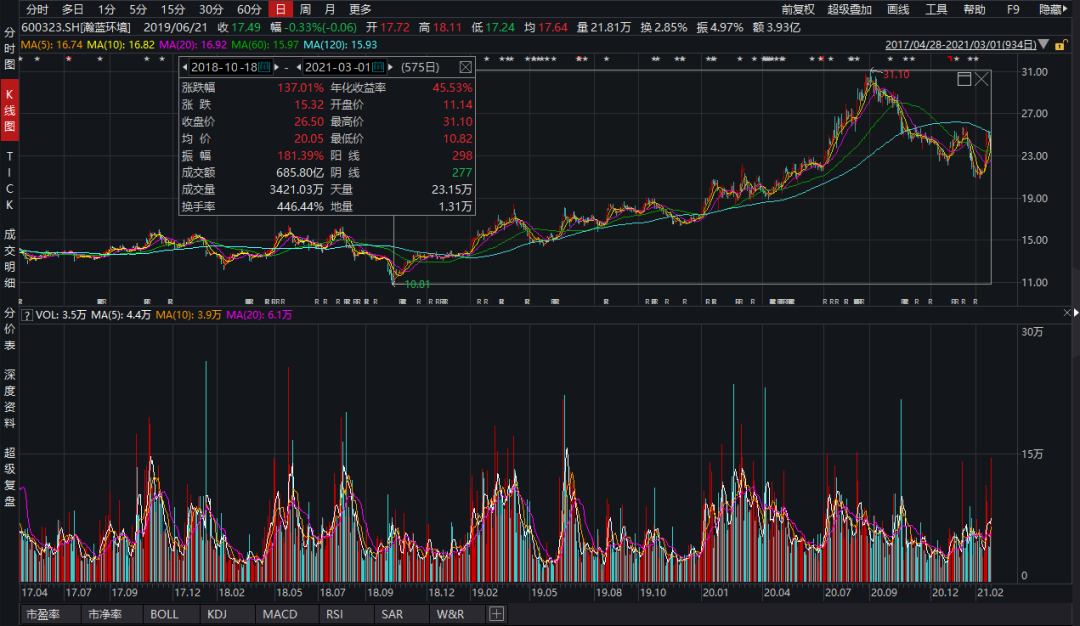Open 成交明细 in sidebar
Screen dimensions: 1080x626
pyautogui.click(x=10, y=258)
